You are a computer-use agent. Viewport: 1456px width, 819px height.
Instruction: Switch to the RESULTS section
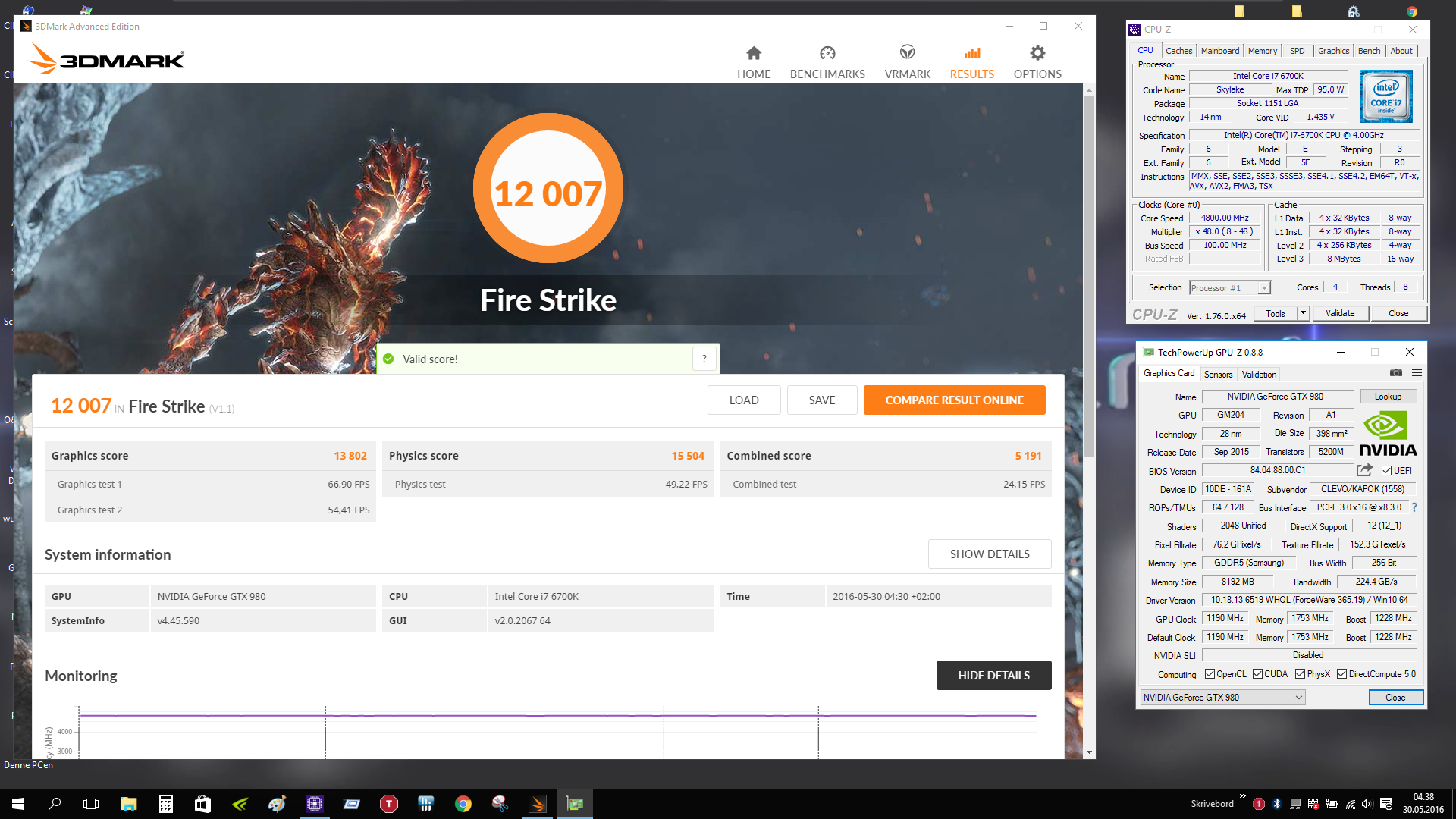point(971,62)
